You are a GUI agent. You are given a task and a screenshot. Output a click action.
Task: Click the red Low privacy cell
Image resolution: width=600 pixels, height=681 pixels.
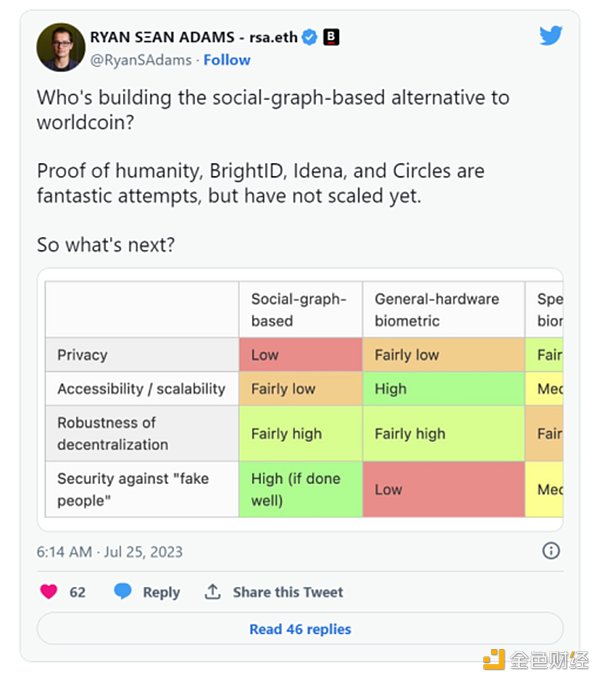pyautogui.click(x=300, y=355)
